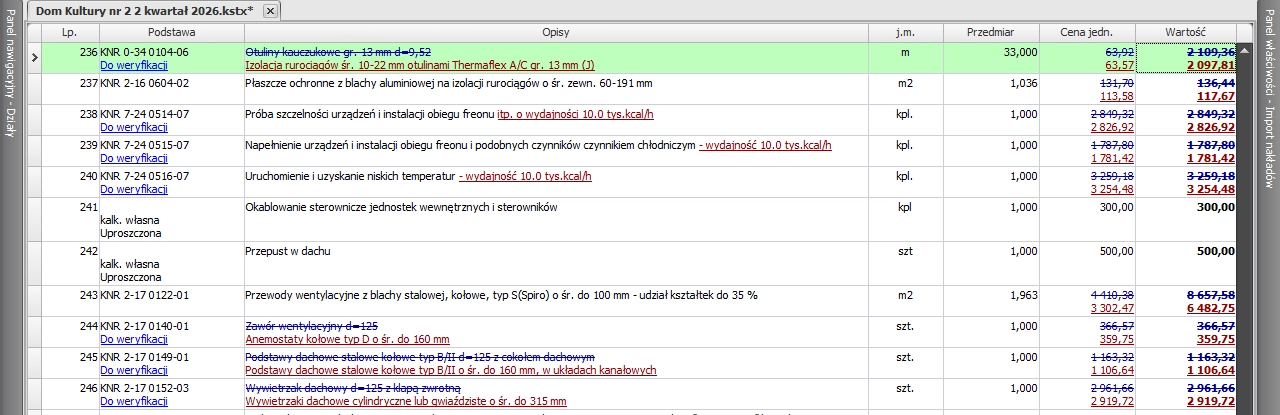Open the Panel właściwości - Import nakładów side panel

1268,101
